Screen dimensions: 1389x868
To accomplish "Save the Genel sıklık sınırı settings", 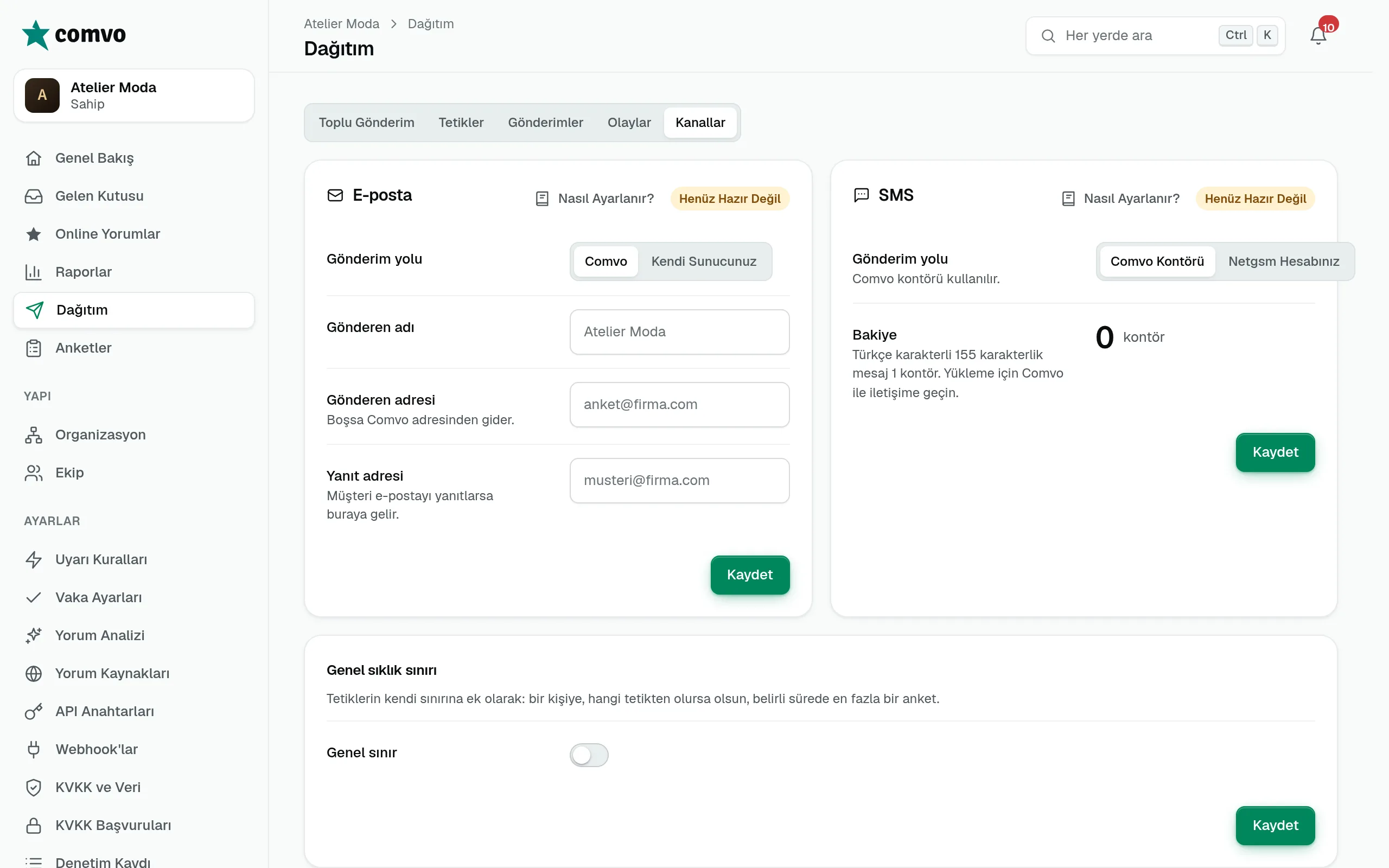I will [x=1275, y=826].
